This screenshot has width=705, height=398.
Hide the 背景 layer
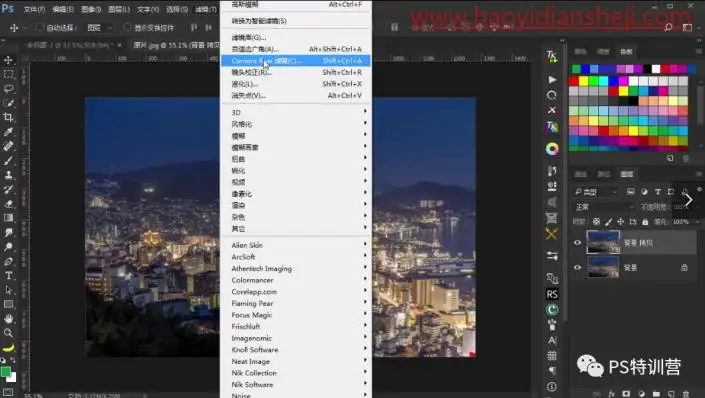(577, 268)
